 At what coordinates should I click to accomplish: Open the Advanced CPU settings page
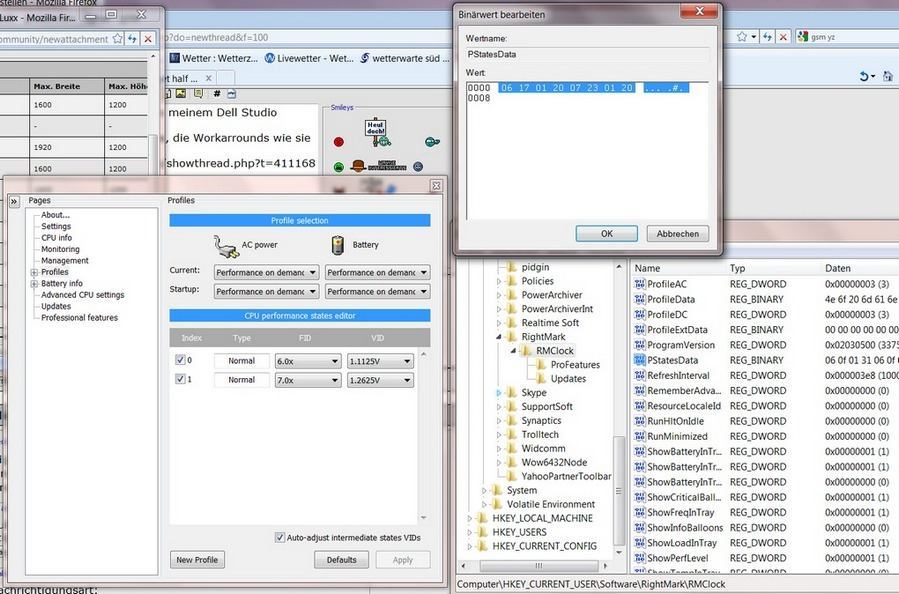(x=83, y=295)
